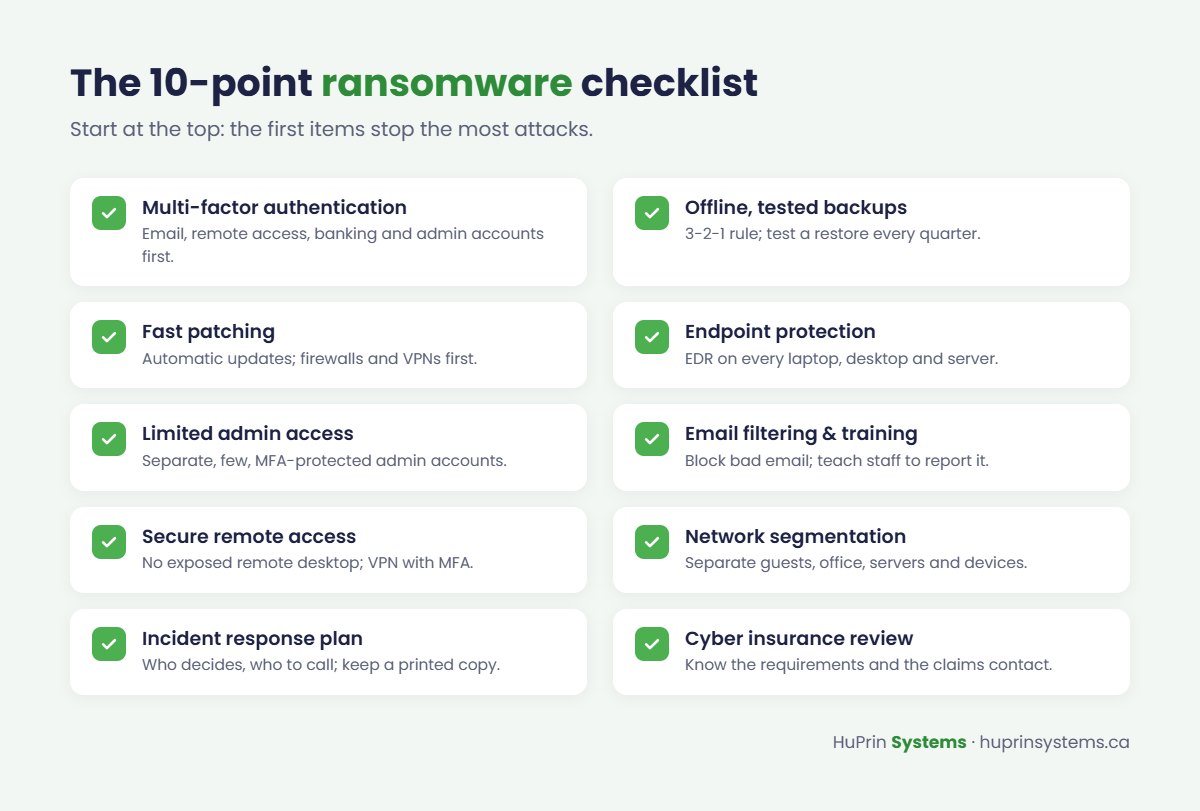Screen dimensions: 1200x811
Task: Click the 'Limited admin access' heading
Action: pyautogui.click(x=248, y=434)
